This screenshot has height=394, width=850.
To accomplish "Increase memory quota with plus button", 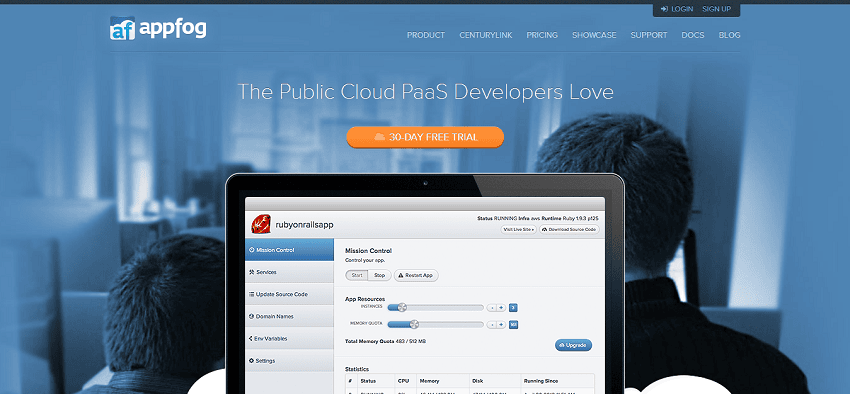I will [501, 325].
